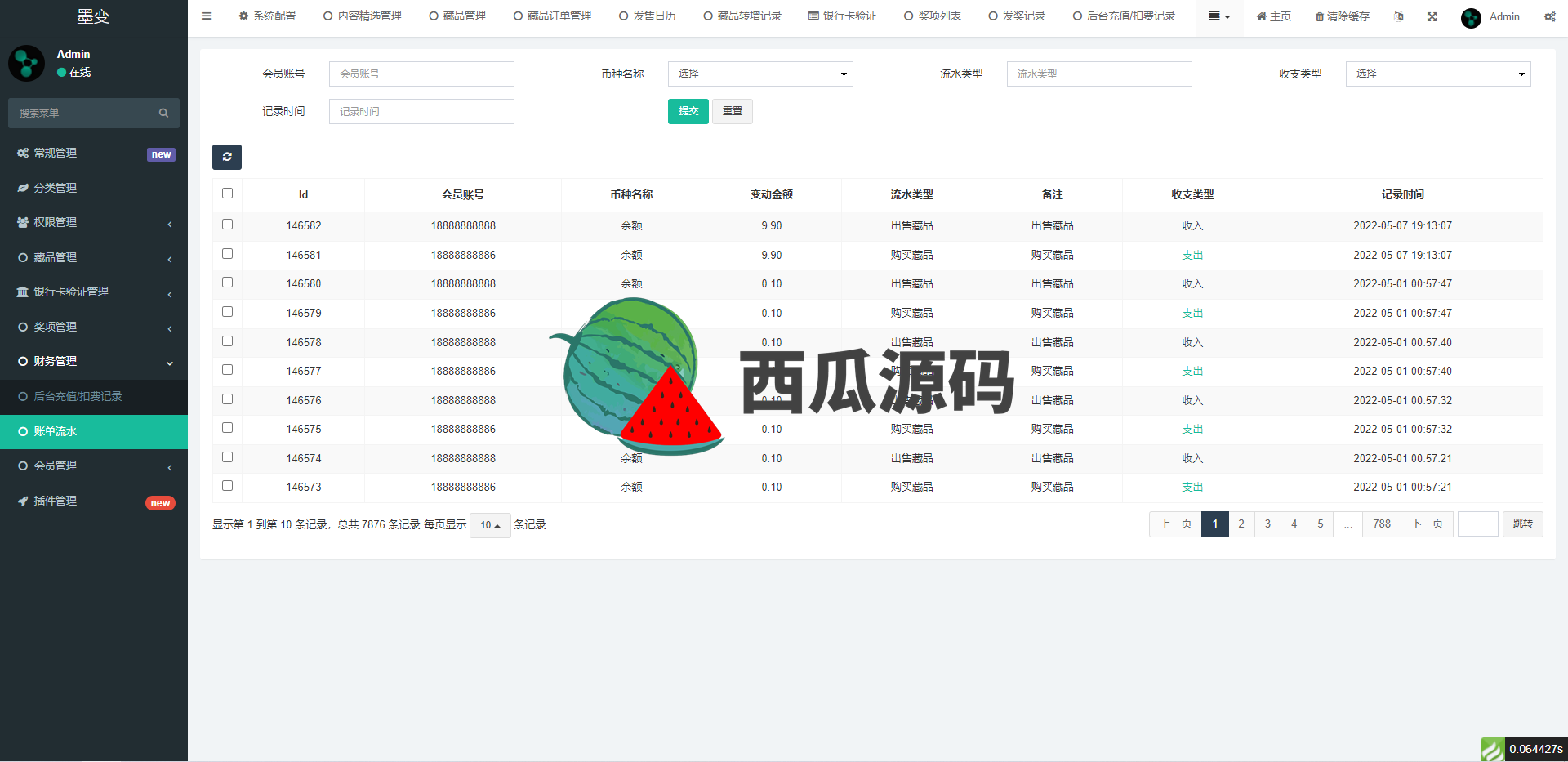Screen dimensions: 1568x762
Task: Open the top-right settings cogs icon
Action: [1549, 16]
